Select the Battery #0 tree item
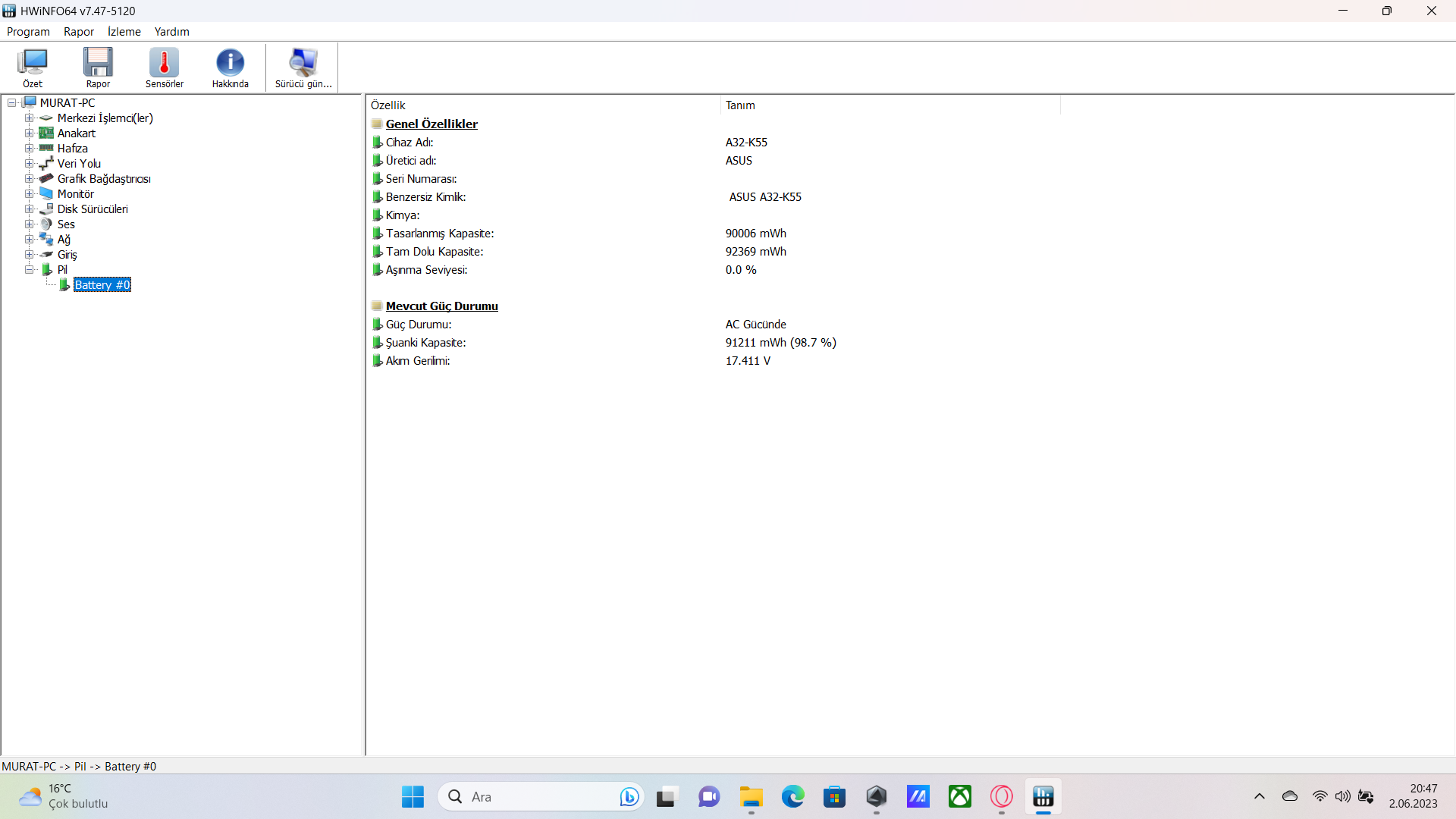The height and width of the screenshot is (819, 1456). pos(102,285)
